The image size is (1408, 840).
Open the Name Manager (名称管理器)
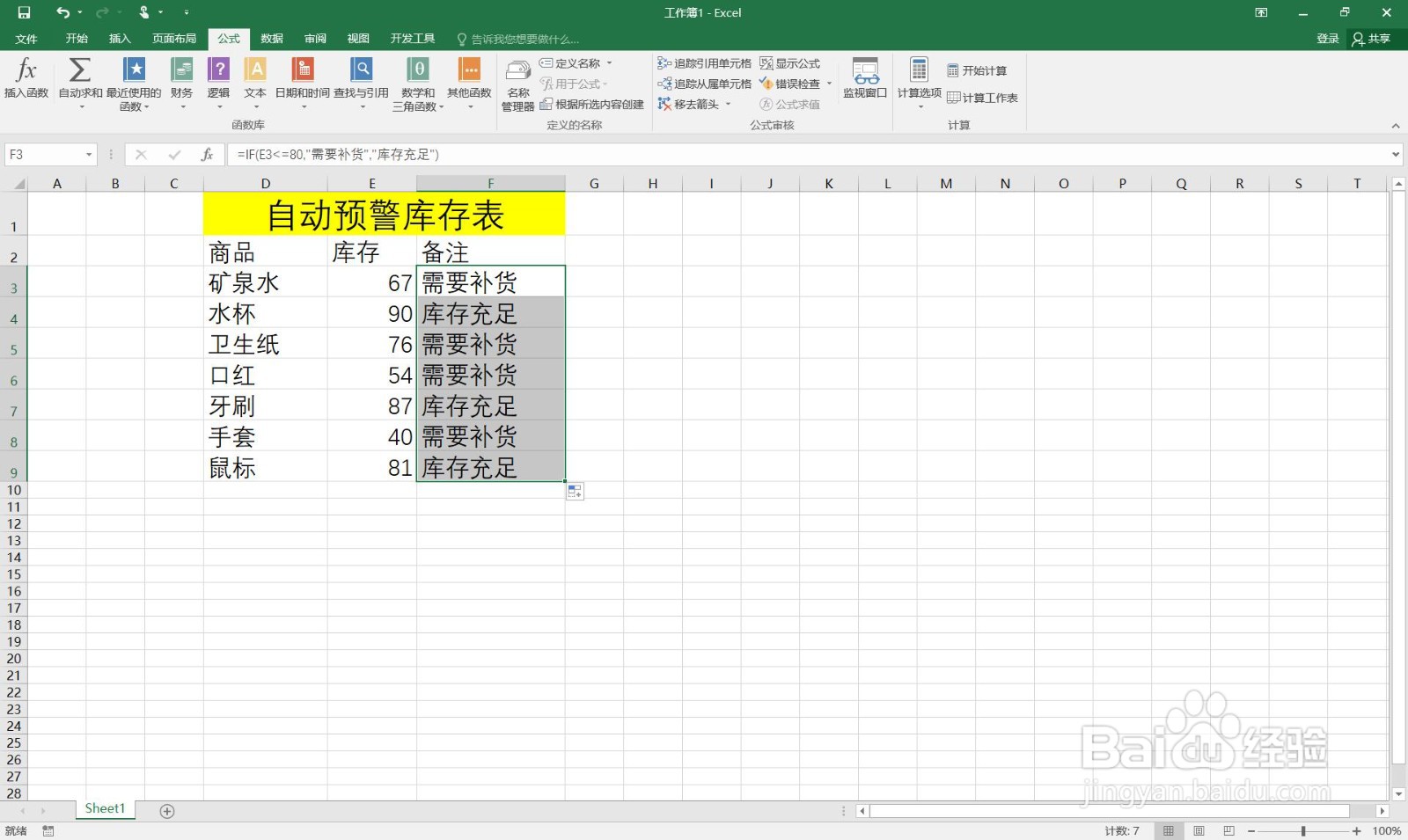click(x=517, y=84)
